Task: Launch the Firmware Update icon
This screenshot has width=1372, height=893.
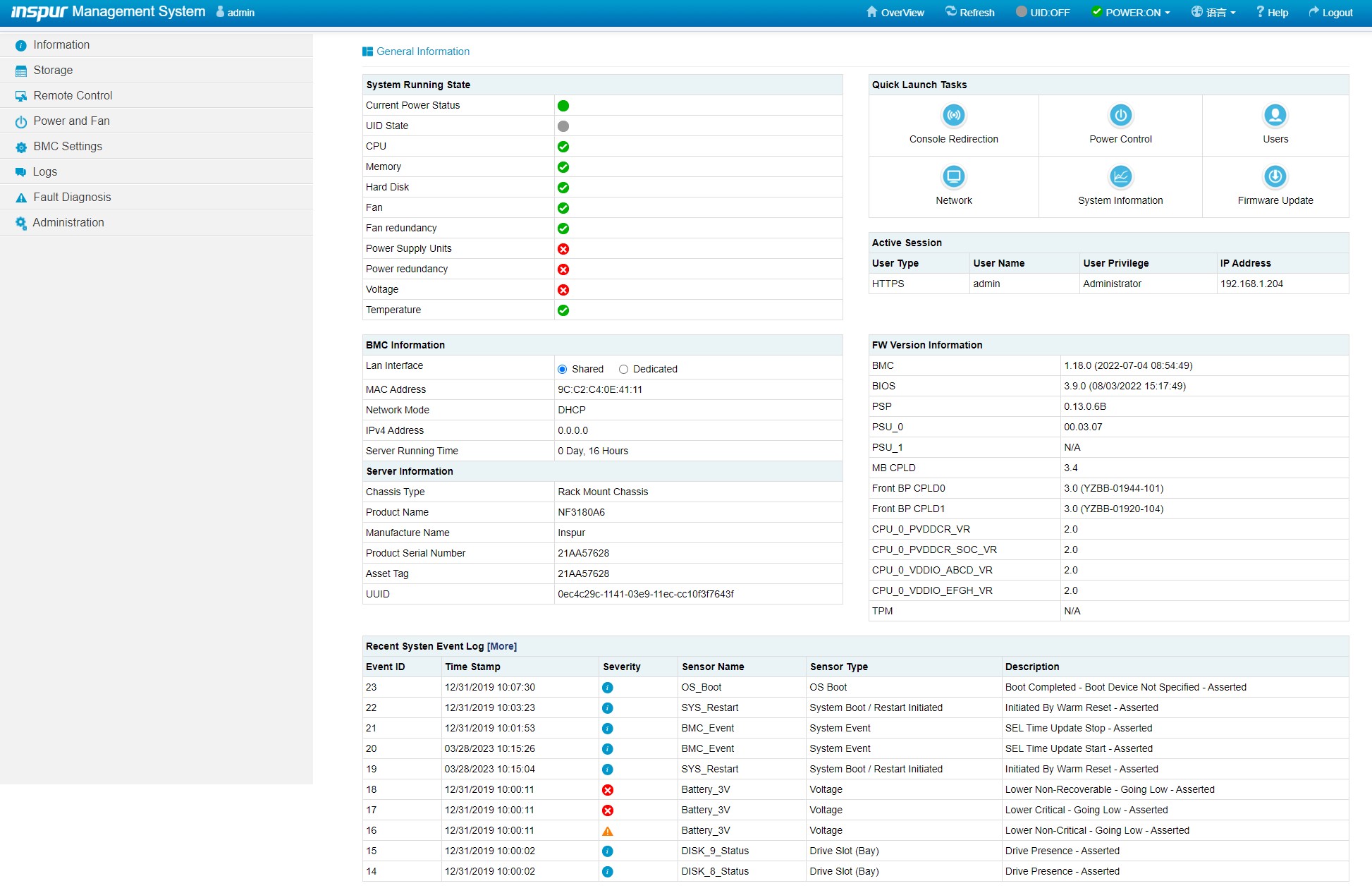Action: (x=1275, y=176)
